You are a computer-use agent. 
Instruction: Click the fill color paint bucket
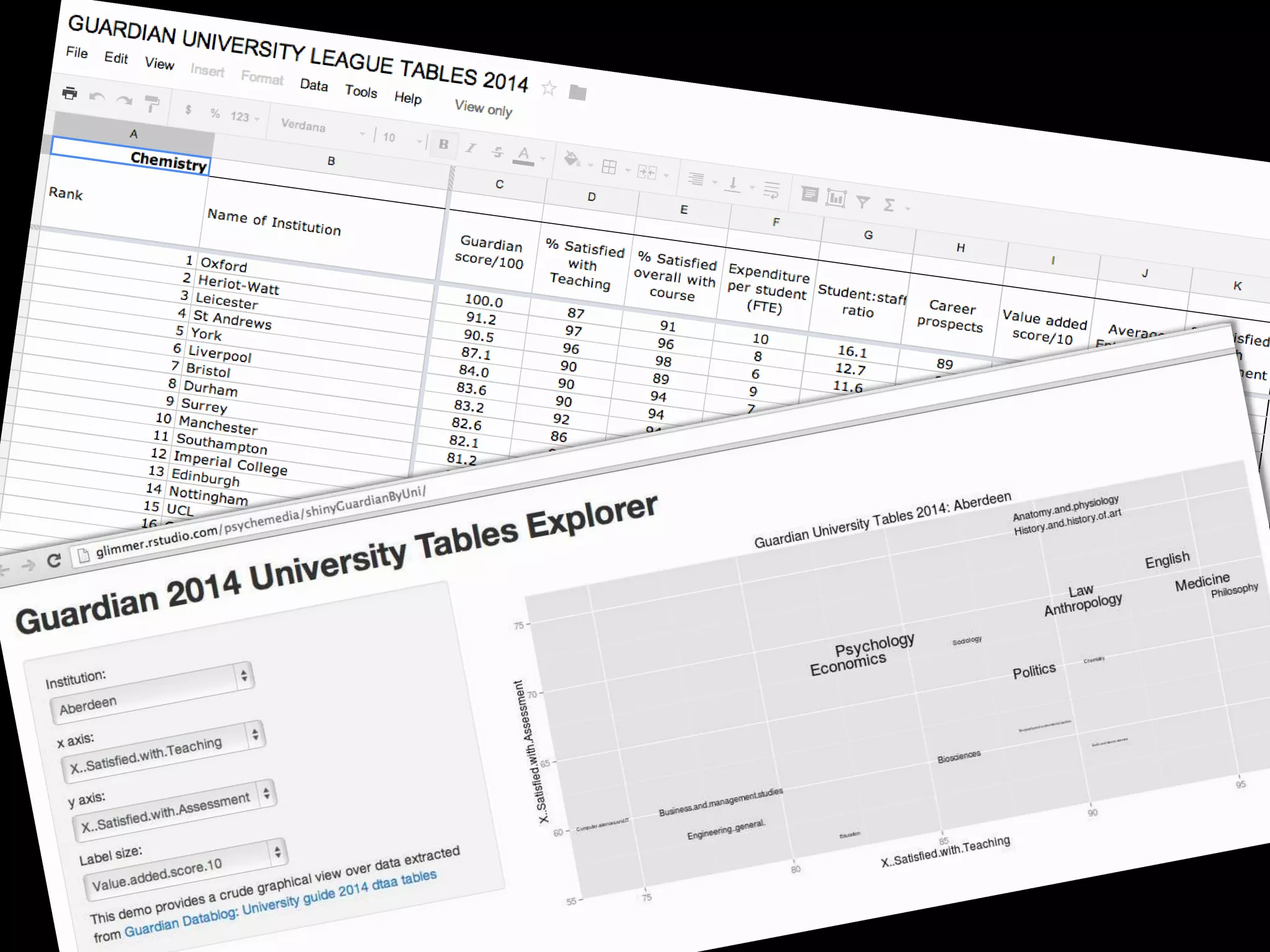(x=571, y=160)
